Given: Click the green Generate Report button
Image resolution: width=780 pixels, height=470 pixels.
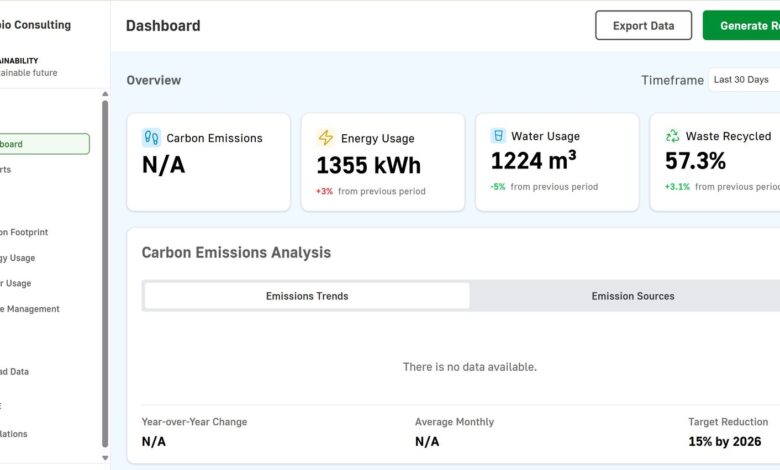Looking at the screenshot, I should pyautogui.click(x=742, y=26).
